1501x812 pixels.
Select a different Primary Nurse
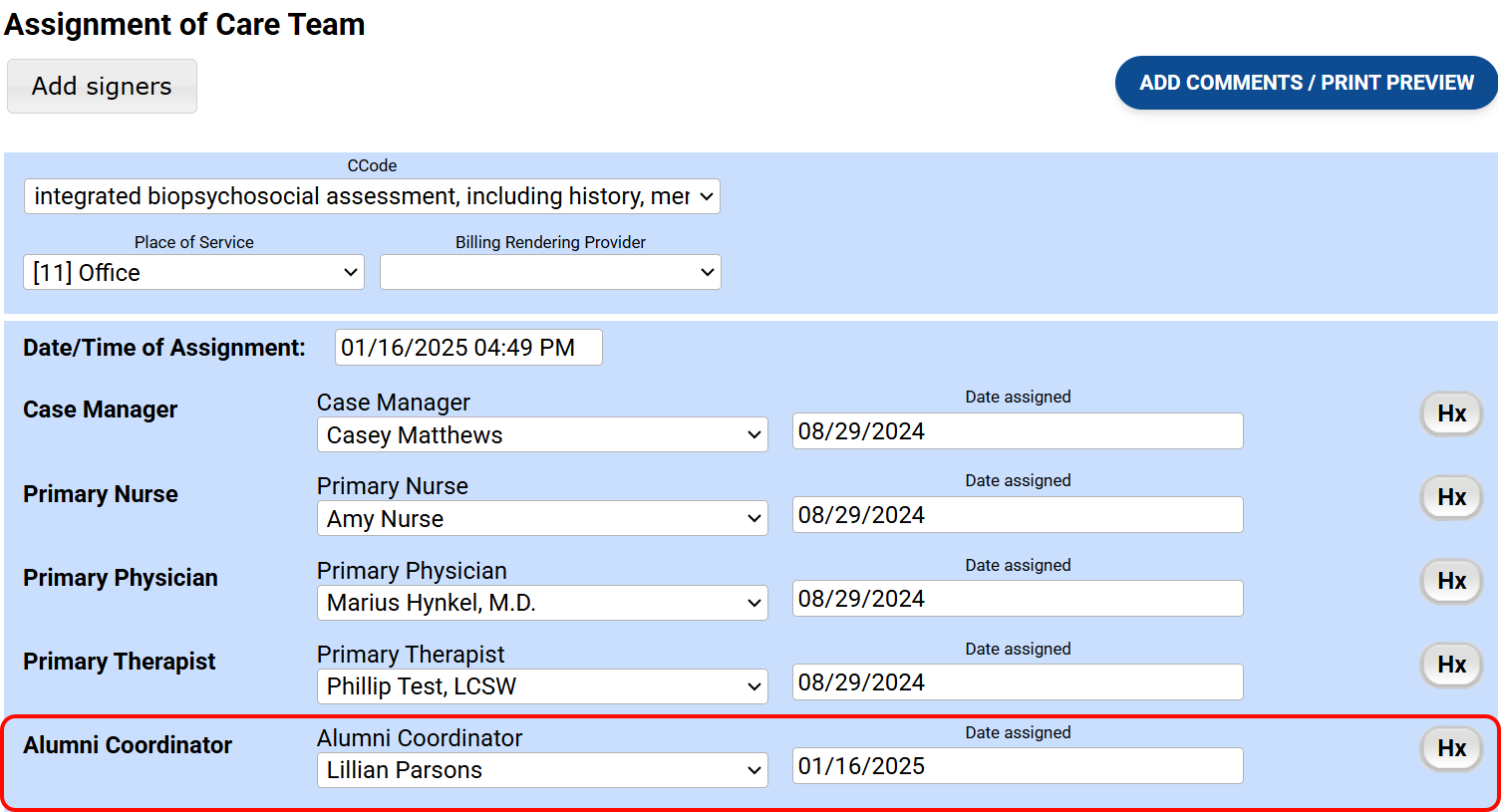coord(542,519)
